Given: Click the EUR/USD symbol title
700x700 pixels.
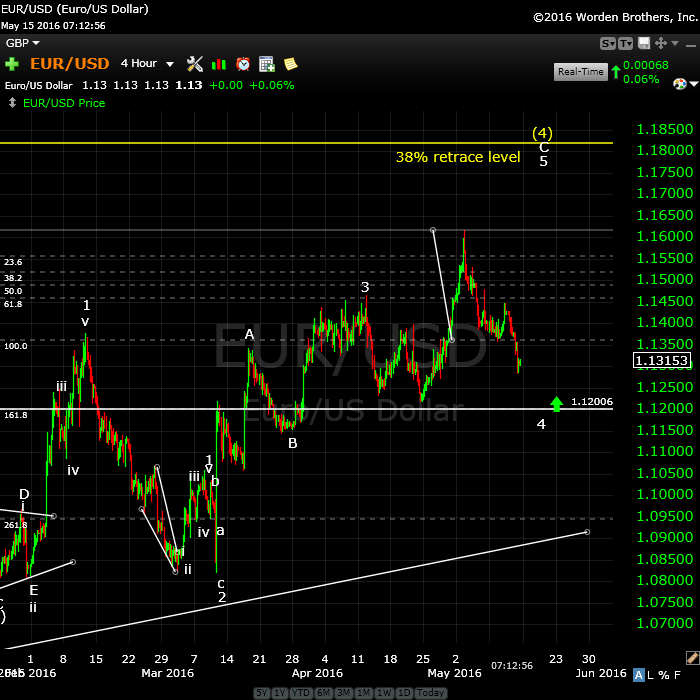Looking at the screenshot, I should tap(70, 63).
